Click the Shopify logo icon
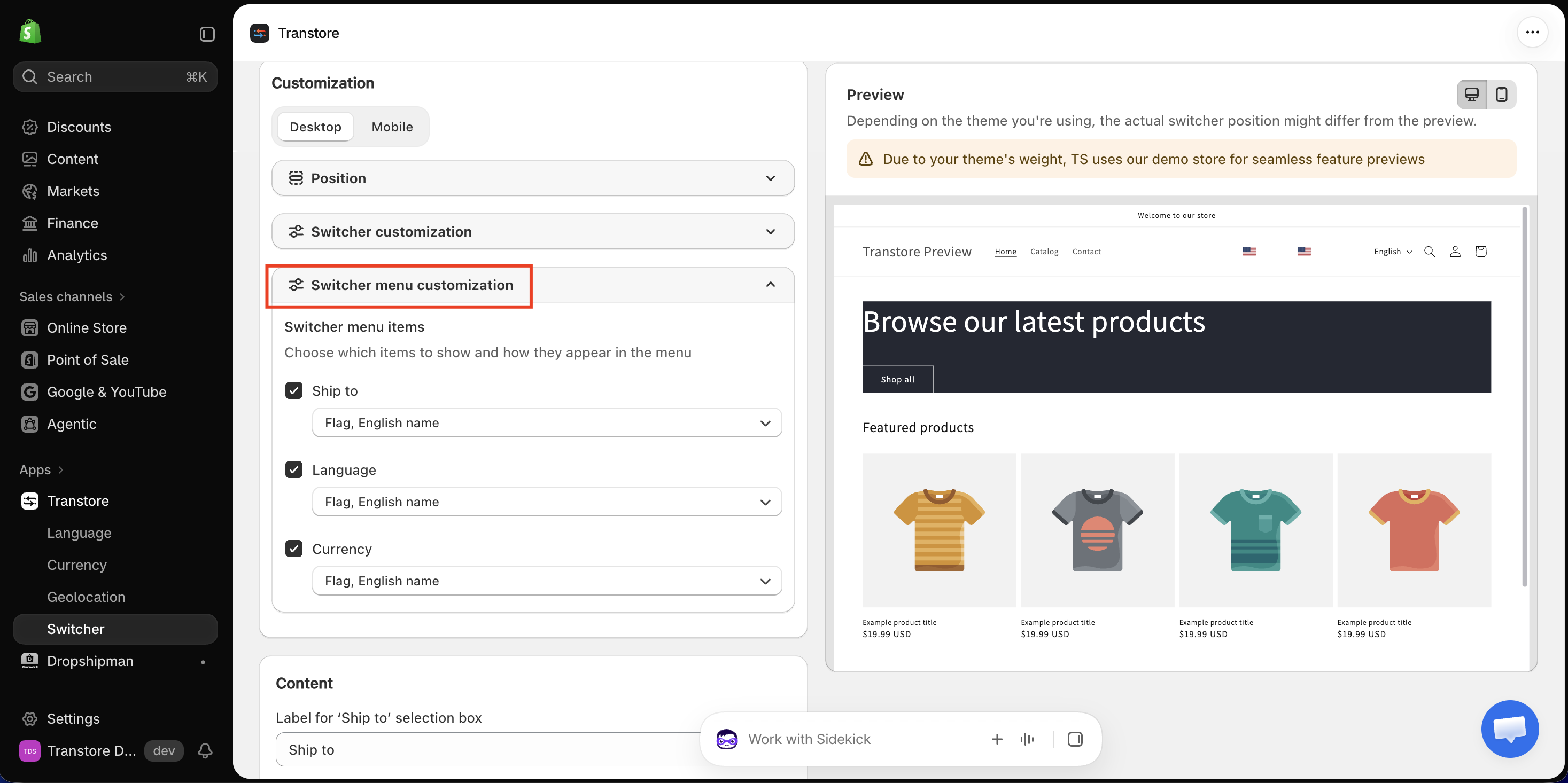The image size is (1568, 783). coord(30,32)
